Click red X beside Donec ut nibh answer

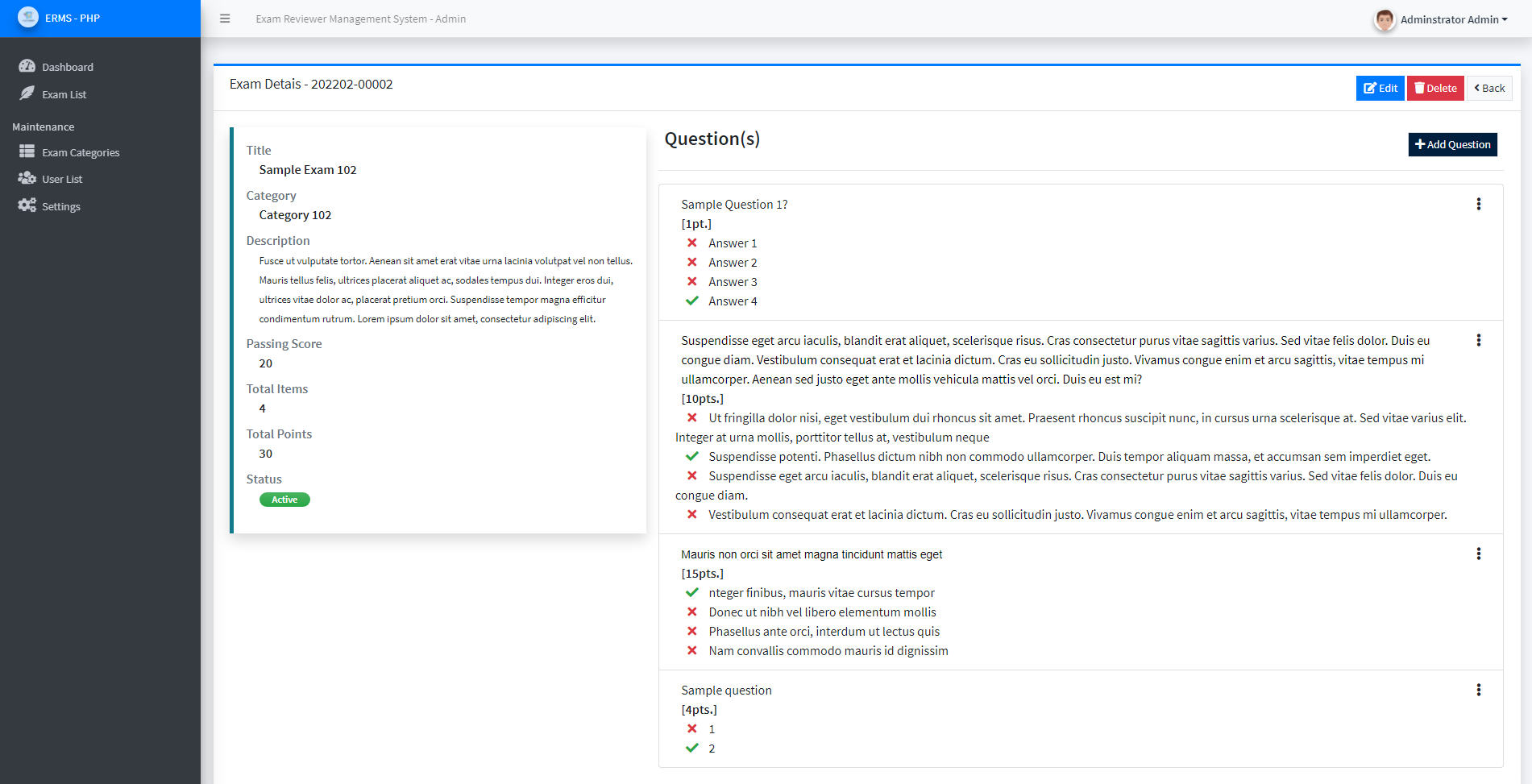pyautogui.click(x=692, y=612)
